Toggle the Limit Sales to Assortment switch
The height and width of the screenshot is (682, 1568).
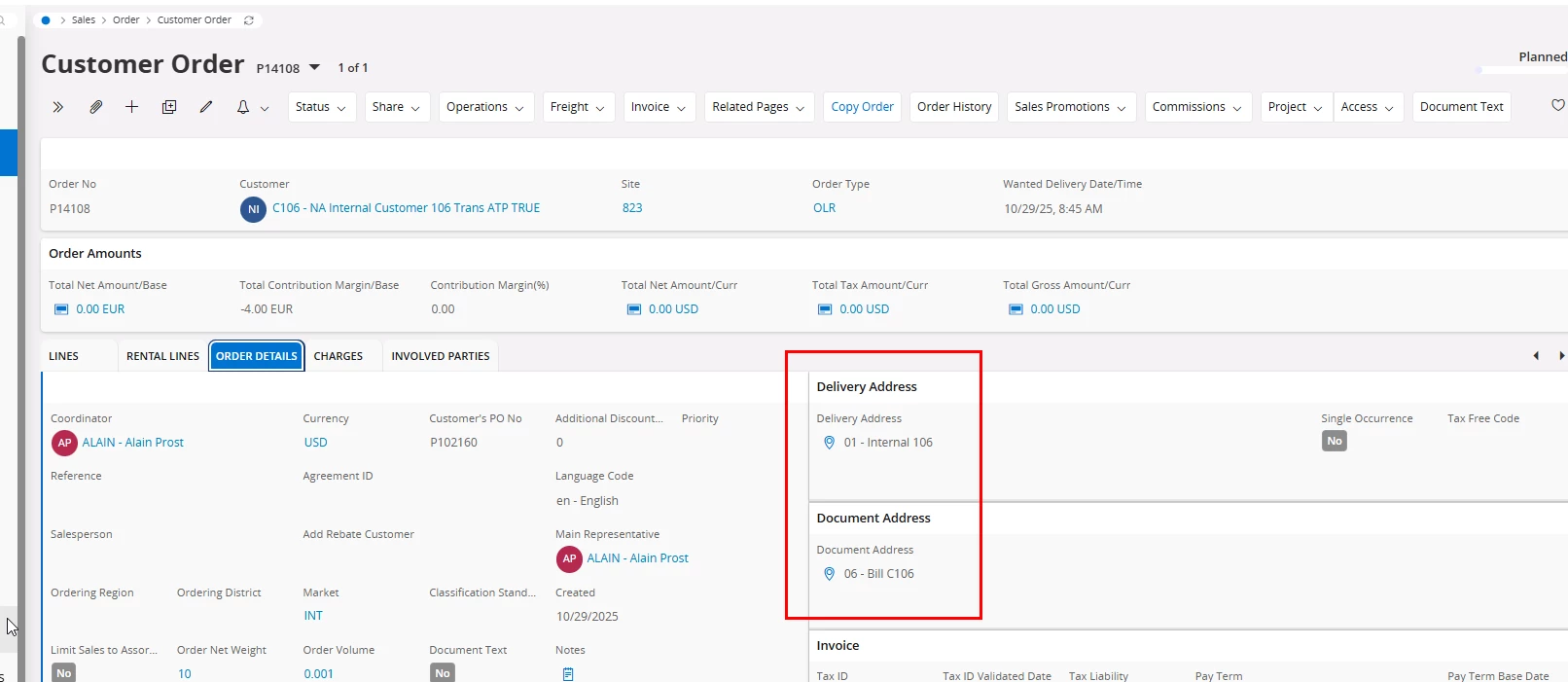[x=63, y=673]
